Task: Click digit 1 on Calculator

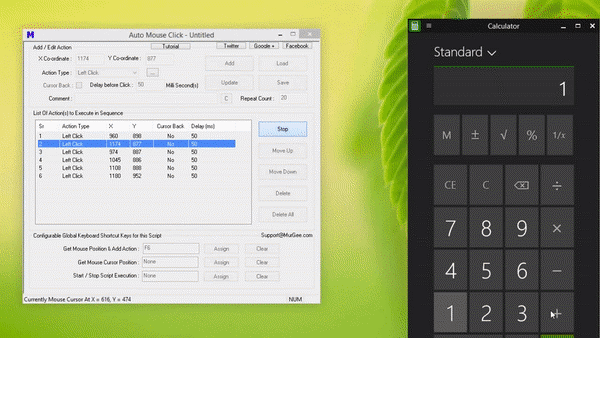Action: (x=450, y=313)
